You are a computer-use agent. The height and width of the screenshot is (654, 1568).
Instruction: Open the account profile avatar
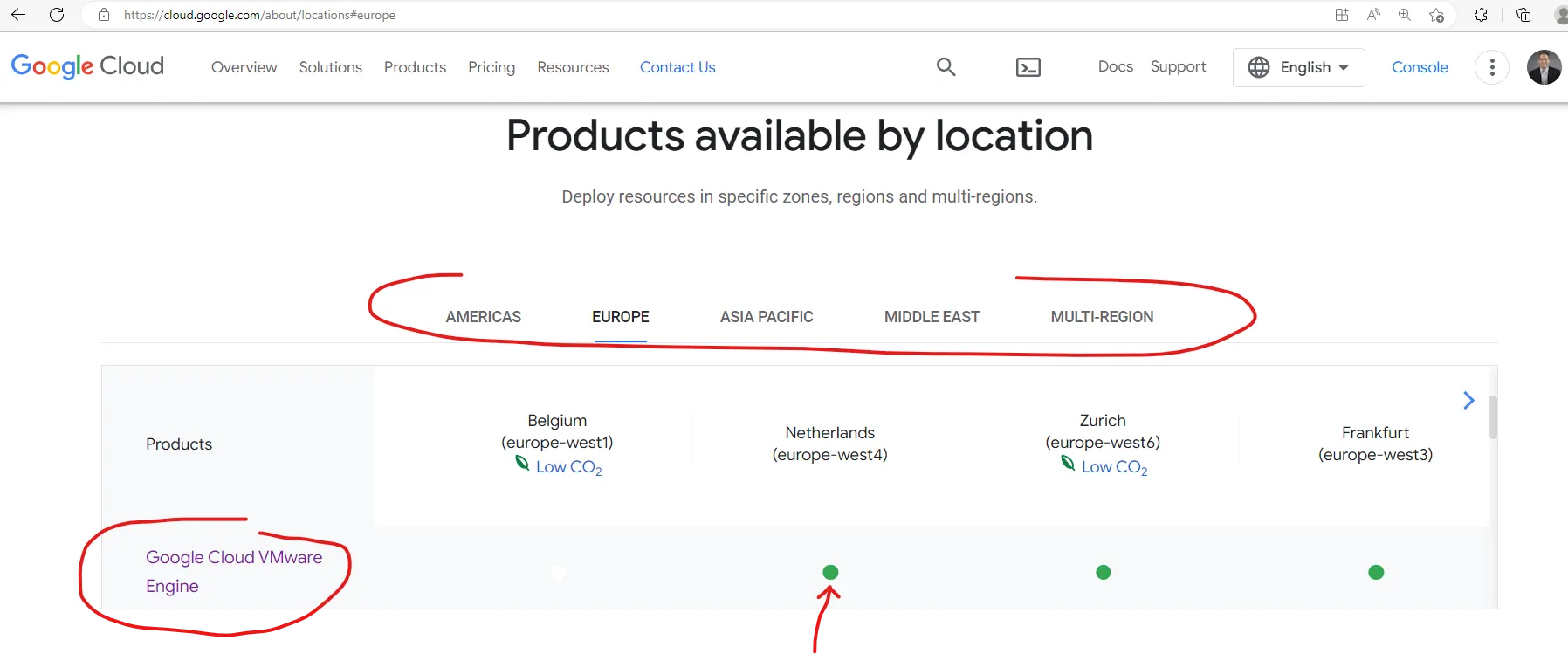(x=1544, y=67)
